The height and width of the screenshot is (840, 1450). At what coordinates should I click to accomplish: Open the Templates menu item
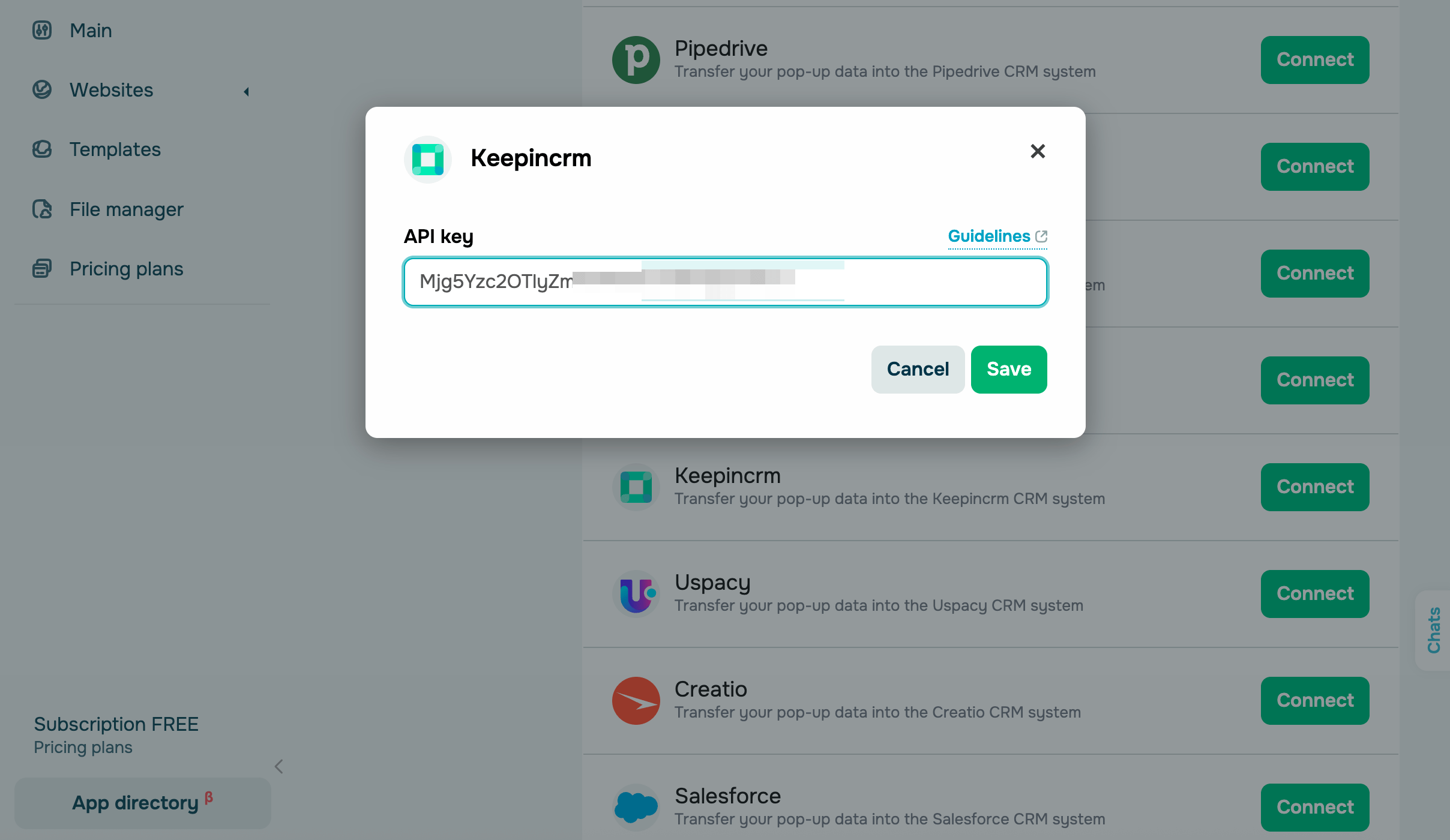(115, 149)
